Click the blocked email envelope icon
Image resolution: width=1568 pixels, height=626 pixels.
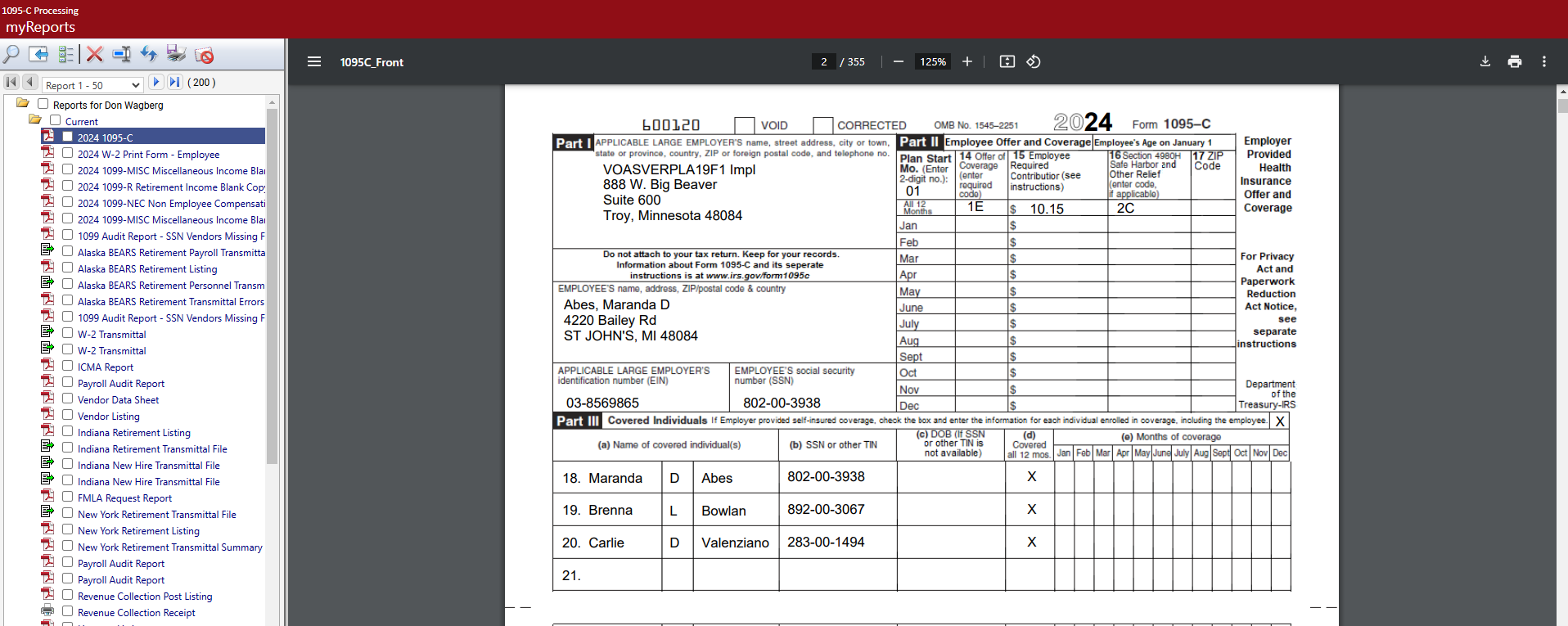(x=205, y=55)
